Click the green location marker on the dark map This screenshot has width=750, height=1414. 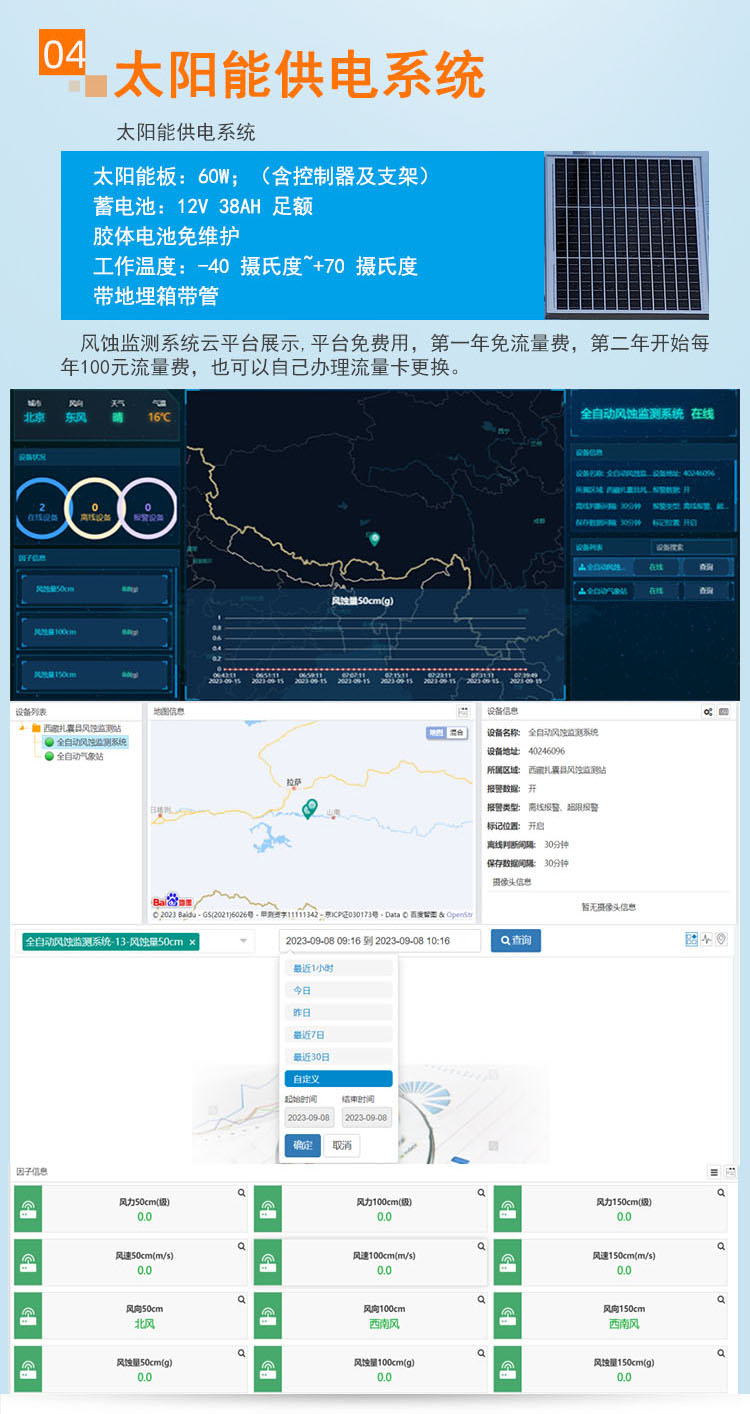[x=374, y=539]
